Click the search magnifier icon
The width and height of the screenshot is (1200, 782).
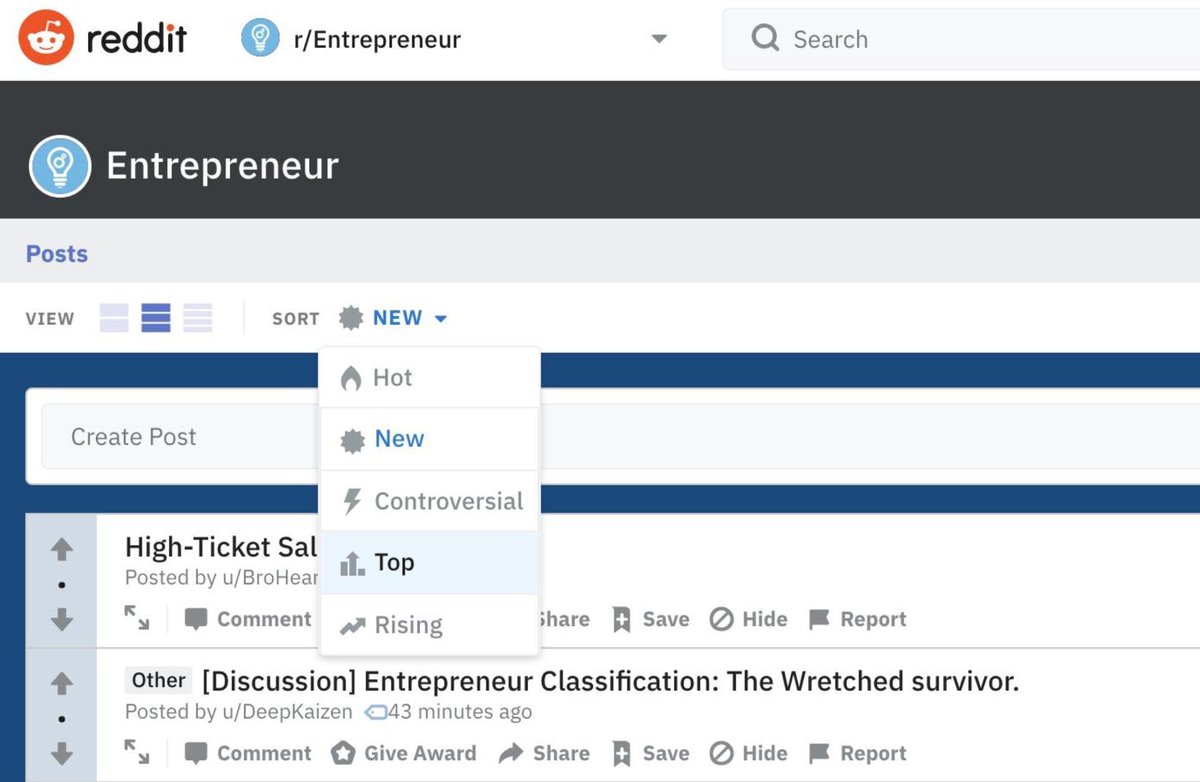(765, 39)
